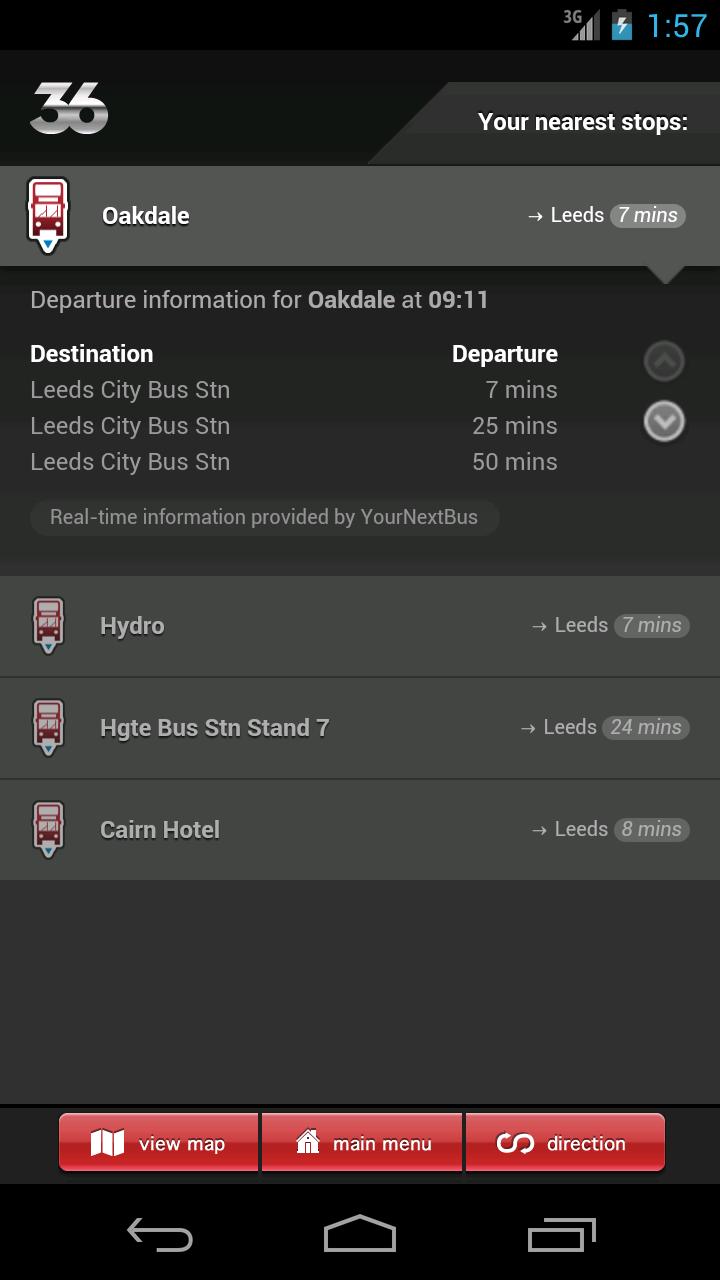
Task: Tap the 36 logo icon
Action: 69,108
